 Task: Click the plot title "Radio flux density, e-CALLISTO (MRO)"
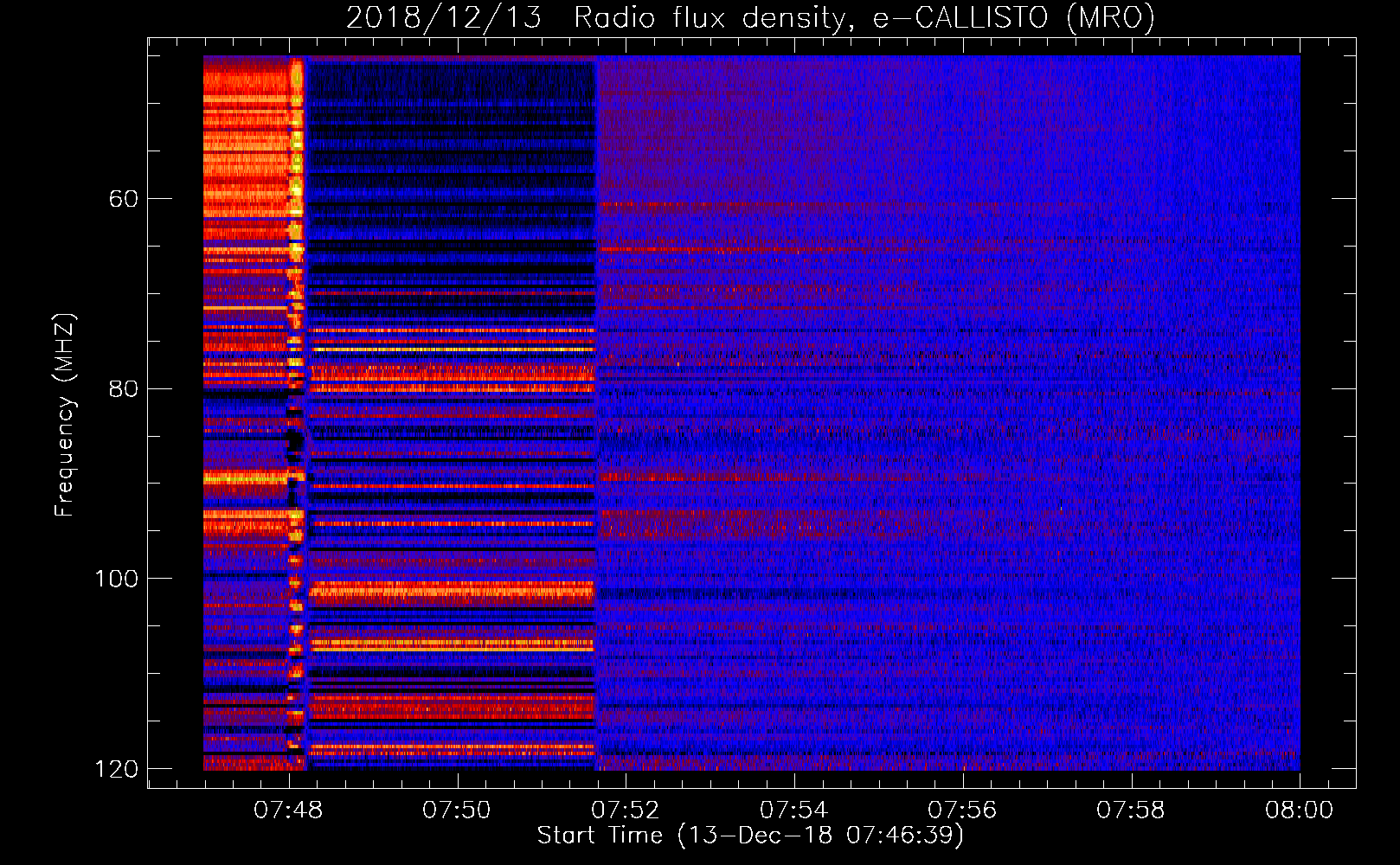pos(864,17)
